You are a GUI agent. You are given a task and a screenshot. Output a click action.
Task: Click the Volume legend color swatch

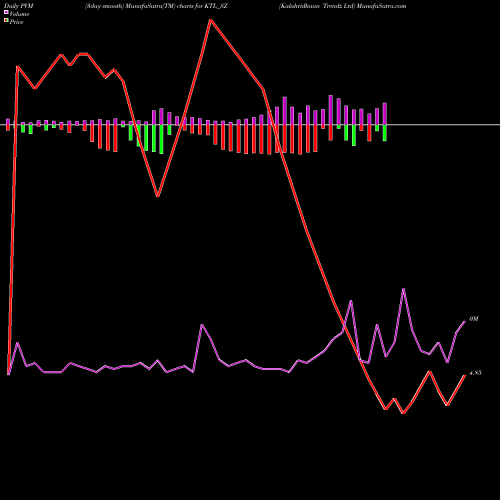click(6, 13)
